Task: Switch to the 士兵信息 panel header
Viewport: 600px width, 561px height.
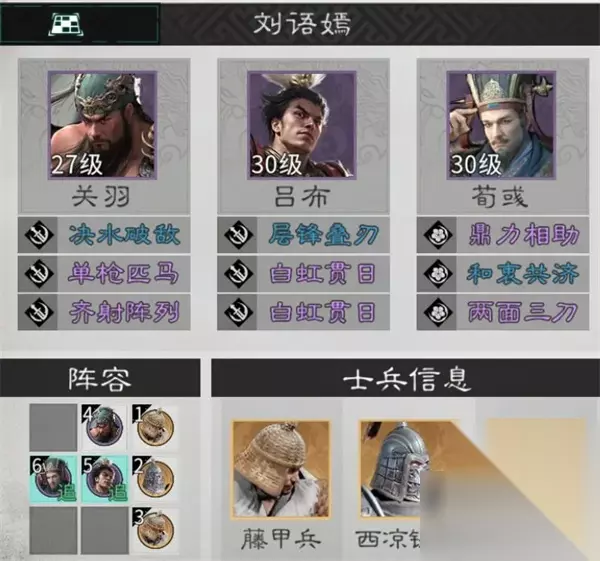Action: [406, 378]
